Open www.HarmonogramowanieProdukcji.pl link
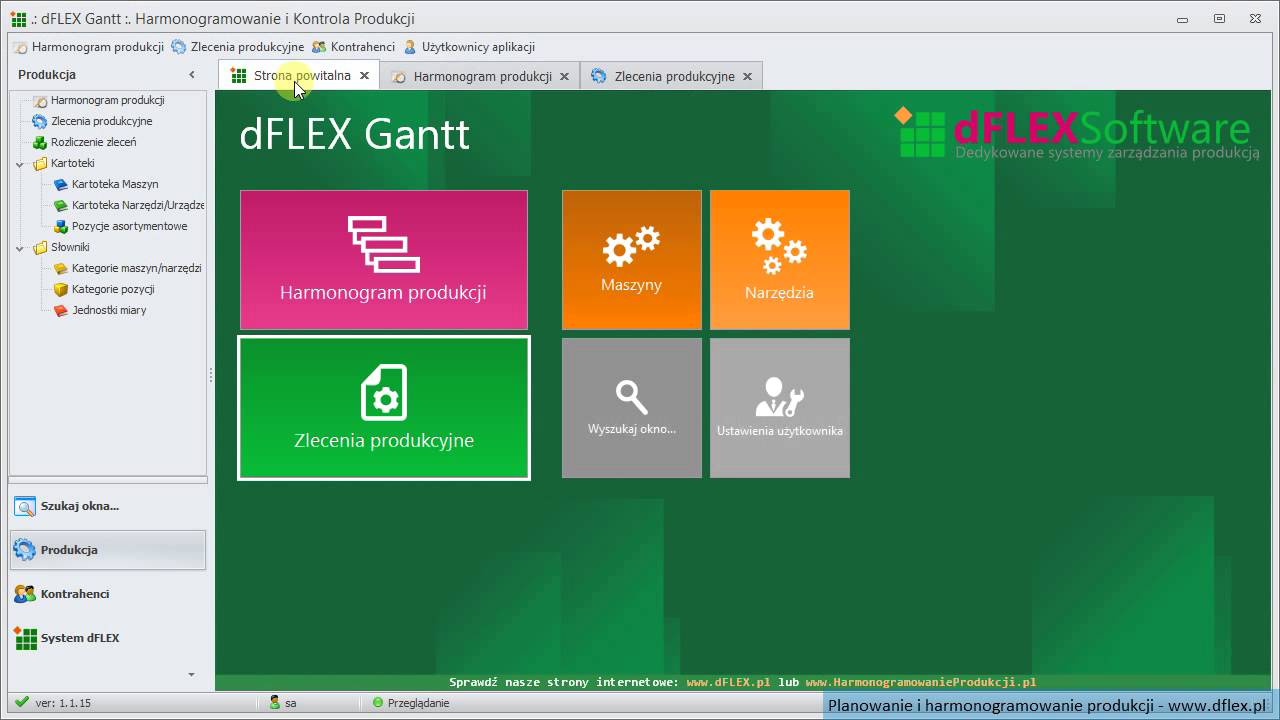Image resolution: width=1280 pixels, height=720 pixels. [x=920, y=682]
